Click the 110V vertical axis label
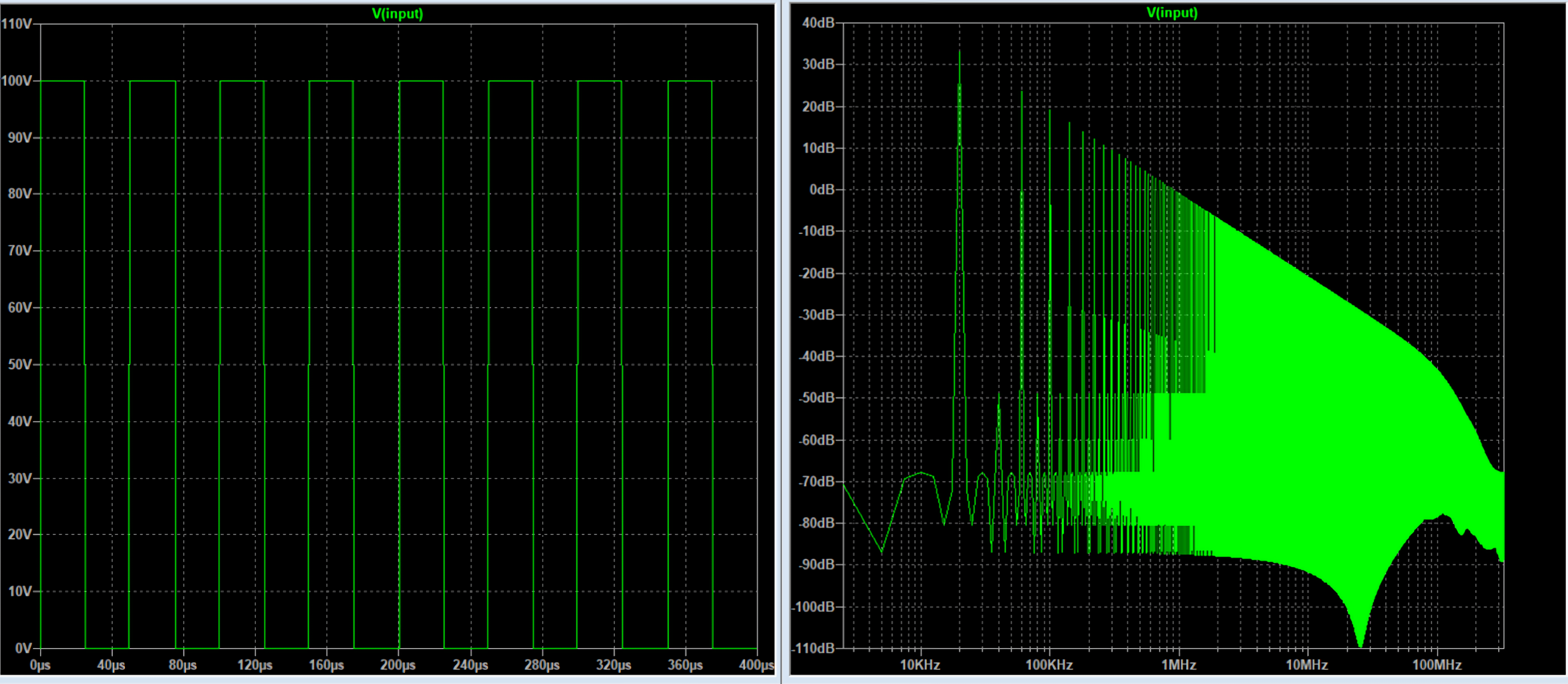The image size is (1568, 684). pos(17,24)
